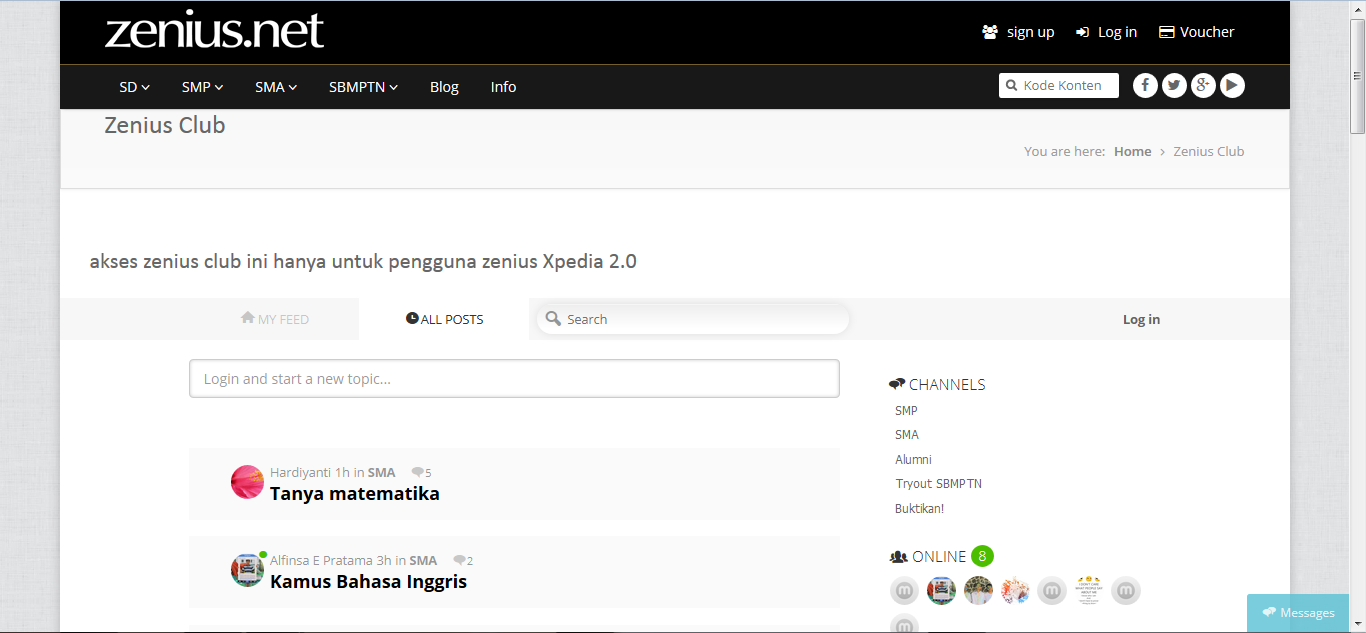Click the sign up link

click(x=1018, y=32)
